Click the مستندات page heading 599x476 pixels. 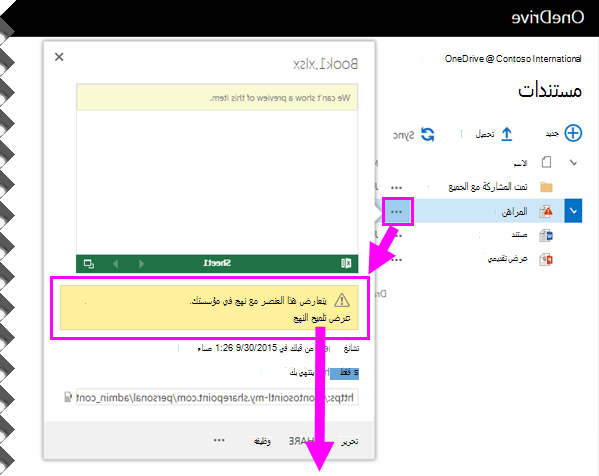tap(550, 91)
